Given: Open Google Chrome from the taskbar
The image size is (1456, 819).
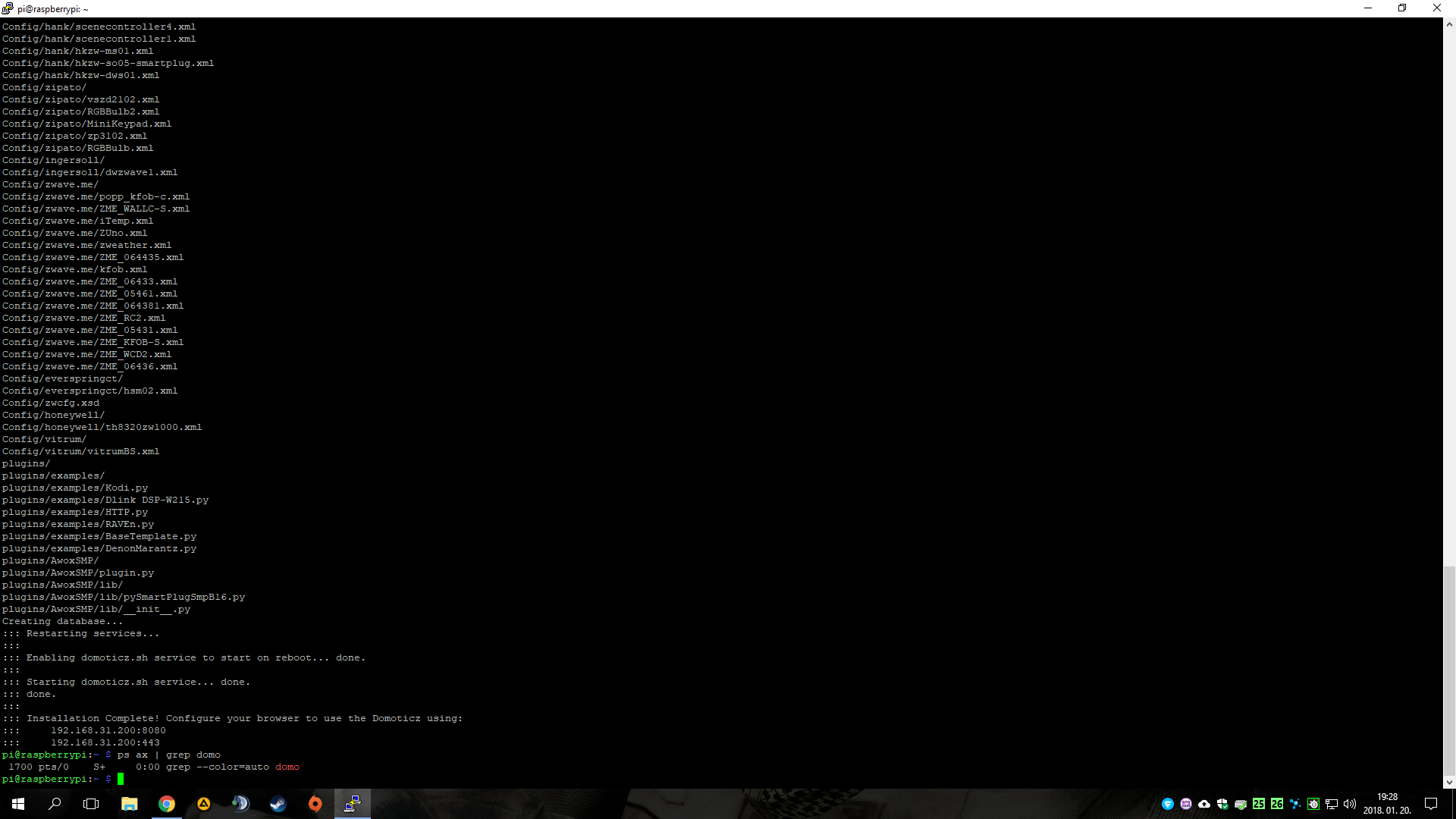Looking at the screenshot, I should click(166, 804).
